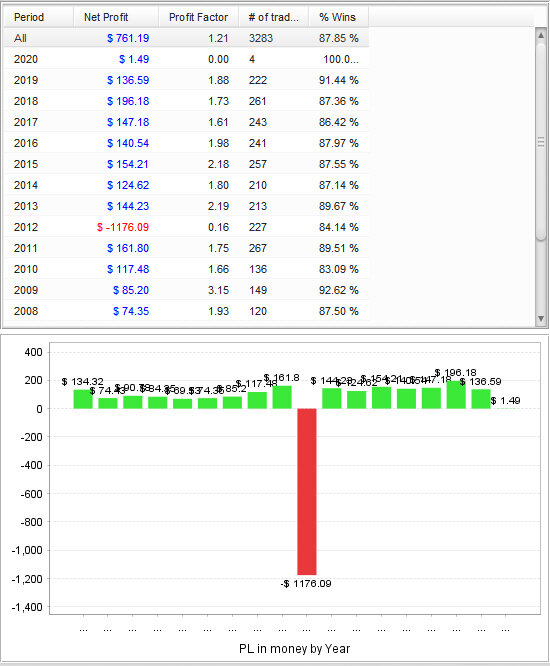Sort by the Period column header

pyautogui.click(x=39, y=17)
